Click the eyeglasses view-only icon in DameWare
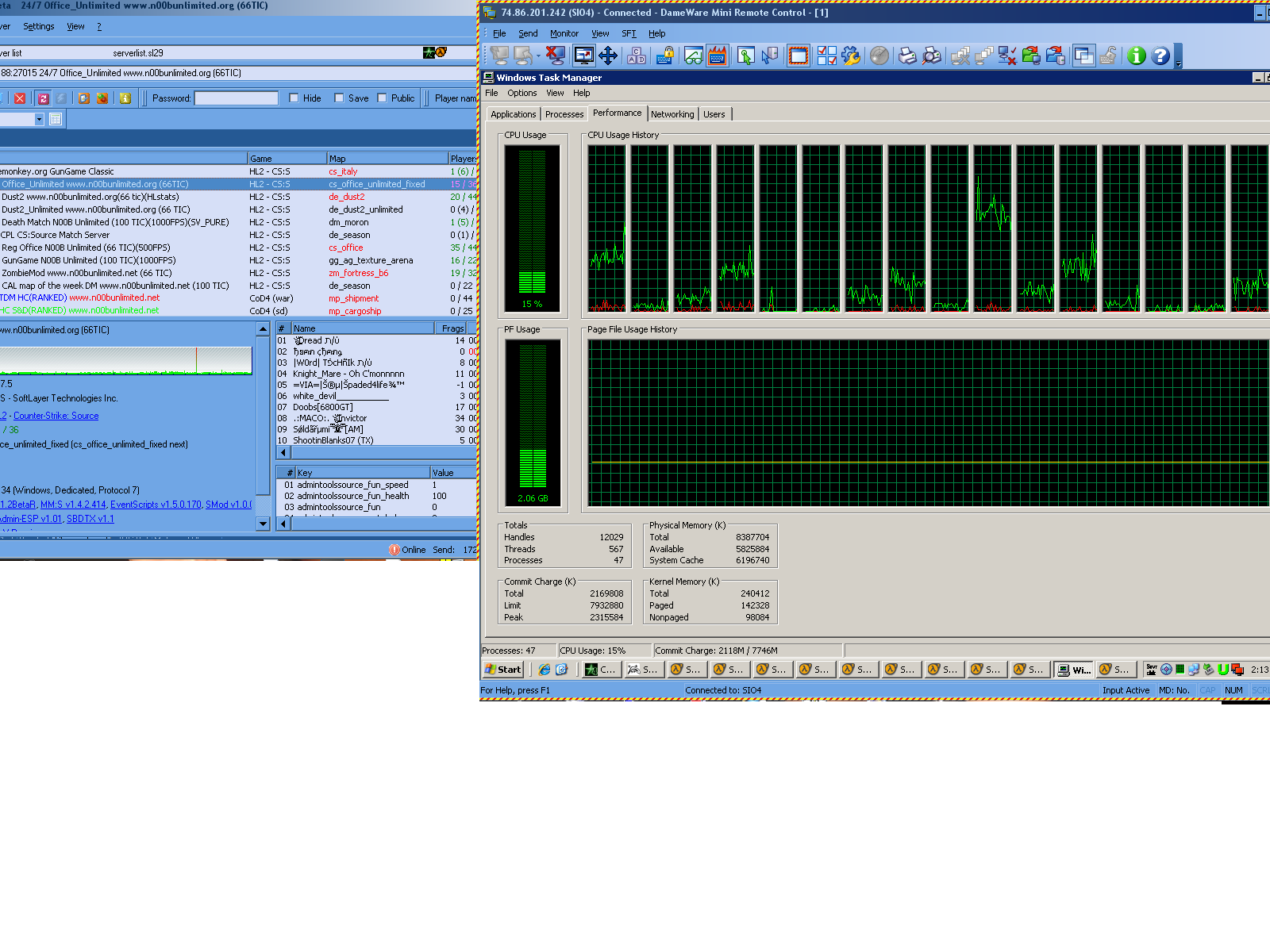This screenshot has width=1270, height=952. (693, 56)
